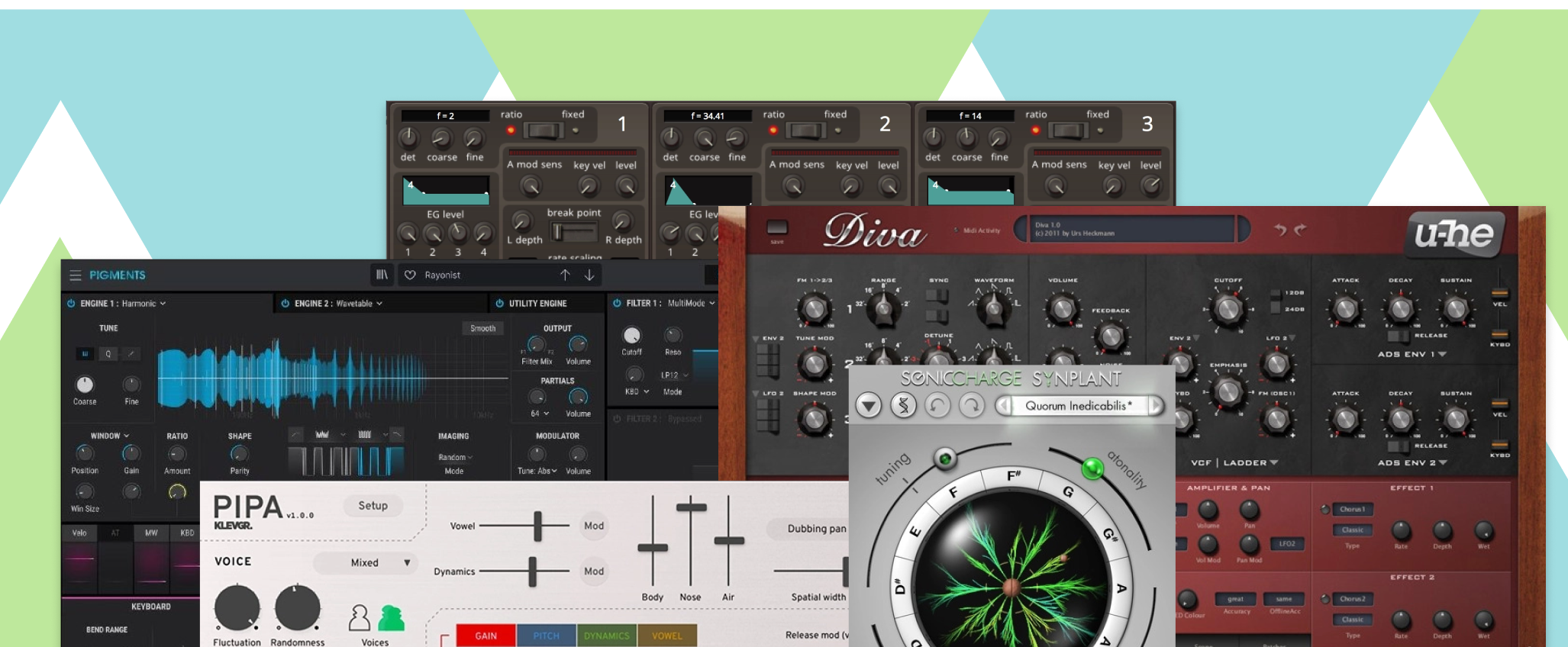Open the Tune: Abs modulator dropdown
The image size is (1568, 647).
coord(537,472)
